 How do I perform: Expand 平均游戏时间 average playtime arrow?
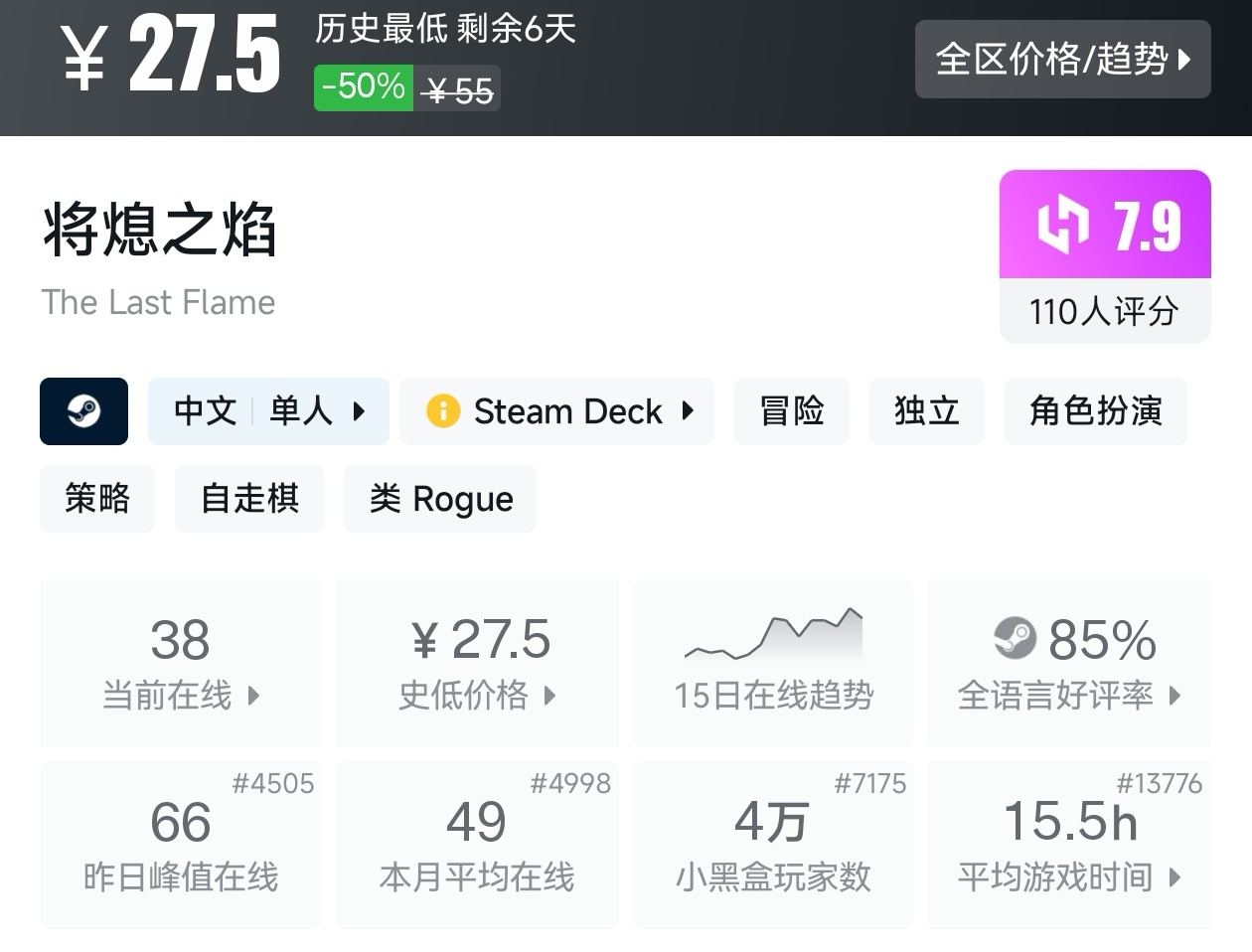coord(1174,876)
